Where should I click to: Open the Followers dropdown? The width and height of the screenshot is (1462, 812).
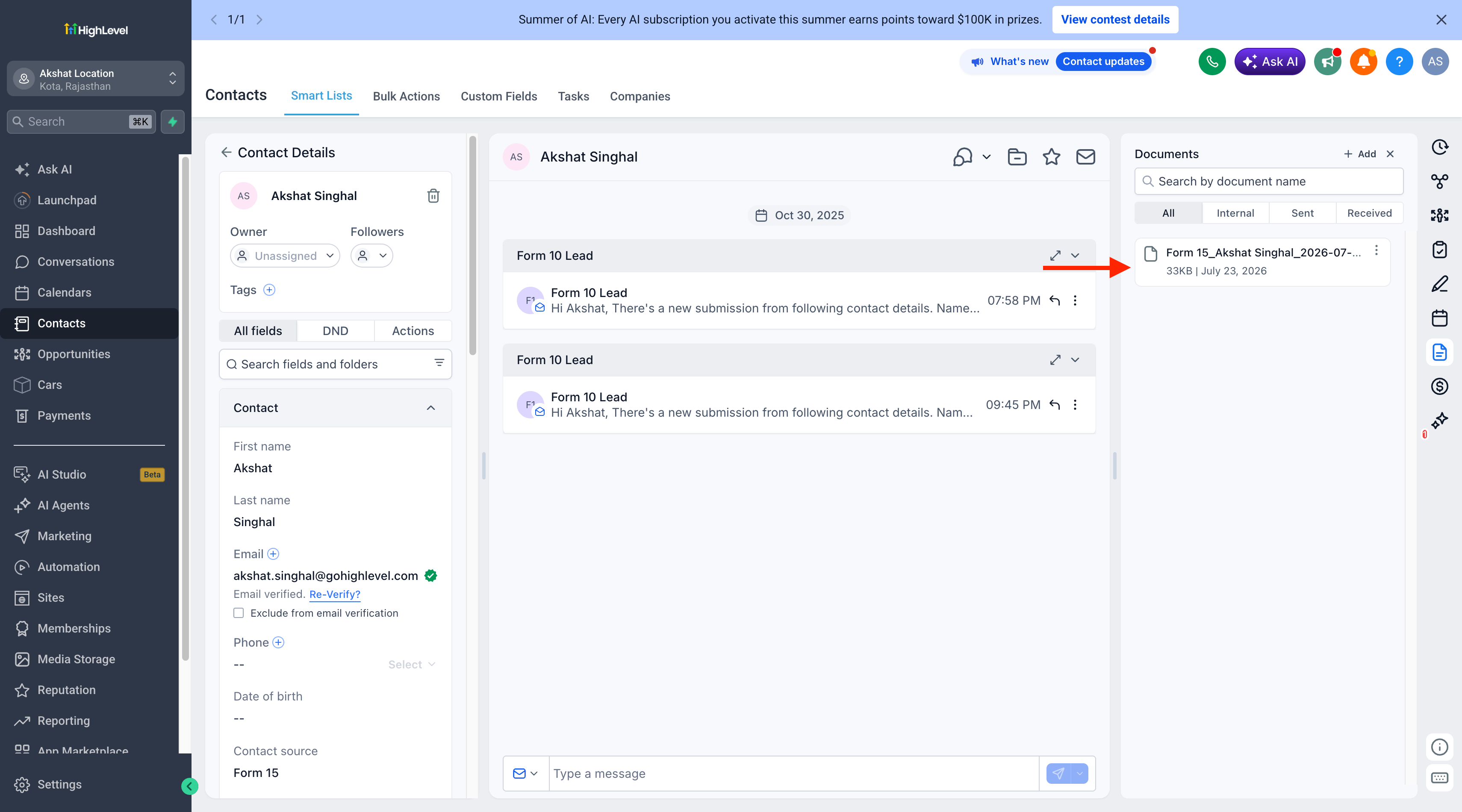pyautogui.click(x=371, y=255)
